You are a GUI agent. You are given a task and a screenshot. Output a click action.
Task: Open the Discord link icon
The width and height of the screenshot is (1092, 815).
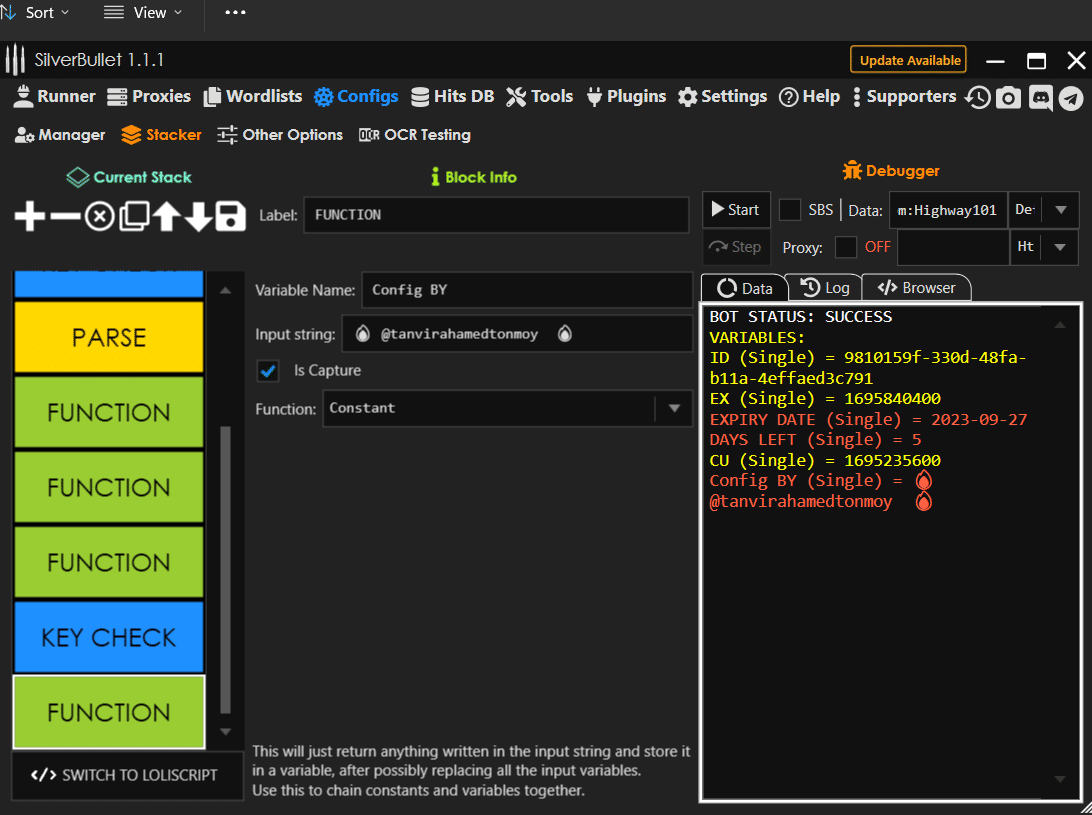click(1040, 97)
